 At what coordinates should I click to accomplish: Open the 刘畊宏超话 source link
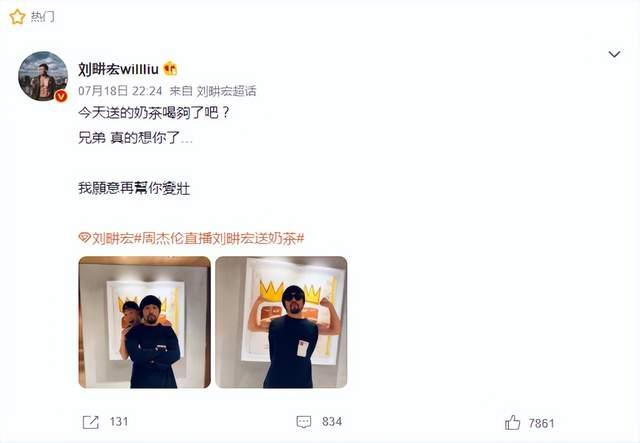tap(227, 91)
